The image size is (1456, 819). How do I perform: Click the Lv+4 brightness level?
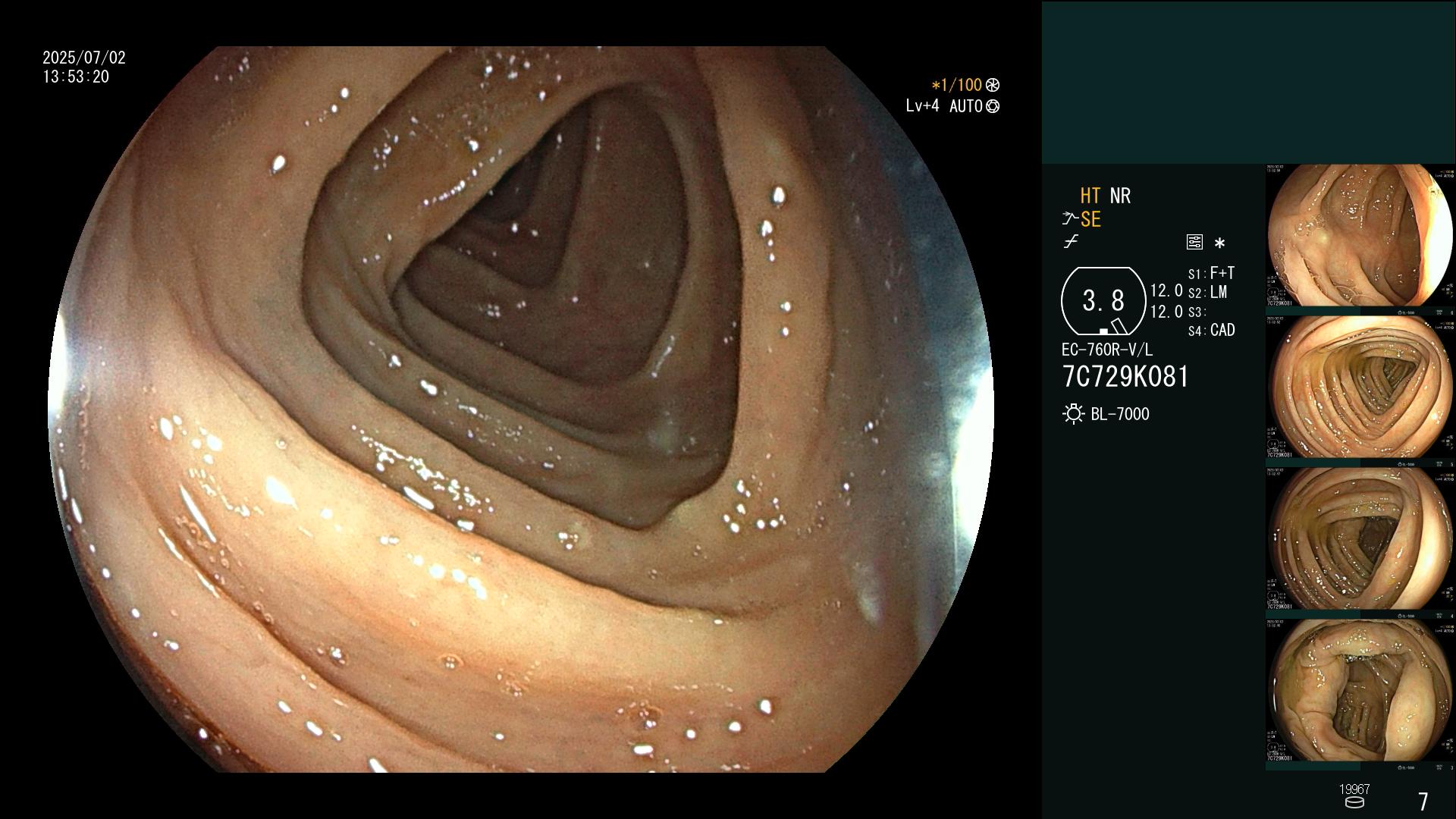coord(922,106)
